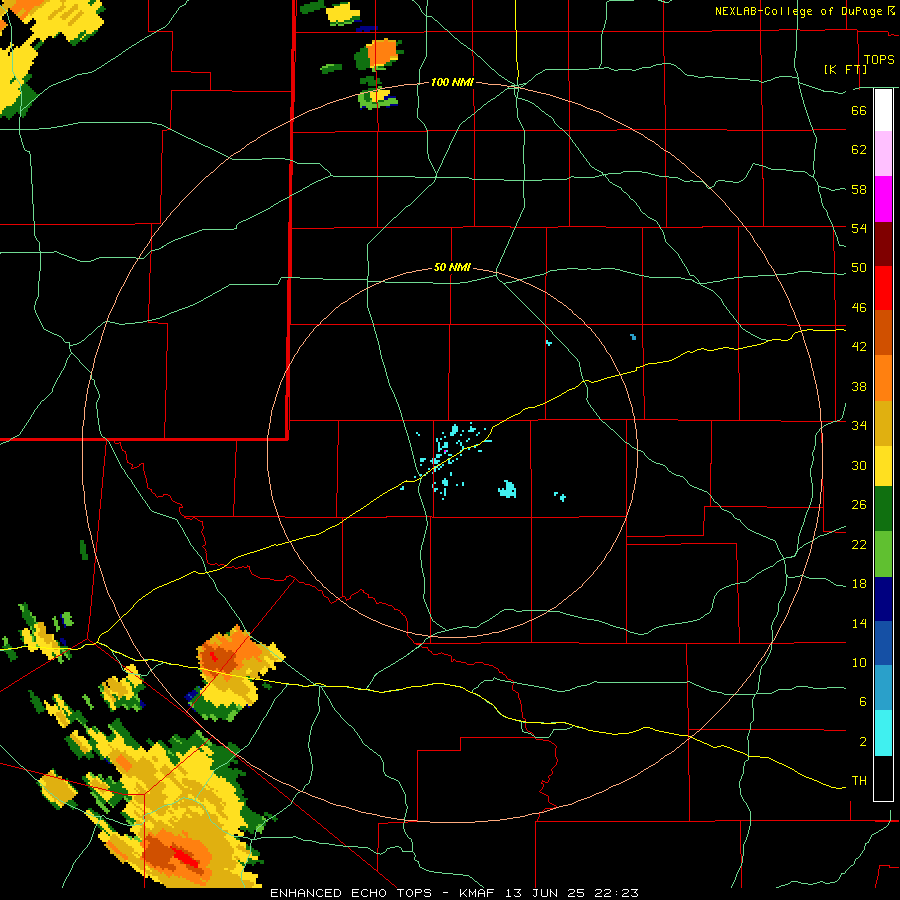Image resolution: width=900 pixels, height=900 pixels.
Task: Click the legend value 62
Action: click(x=859, y=150)
